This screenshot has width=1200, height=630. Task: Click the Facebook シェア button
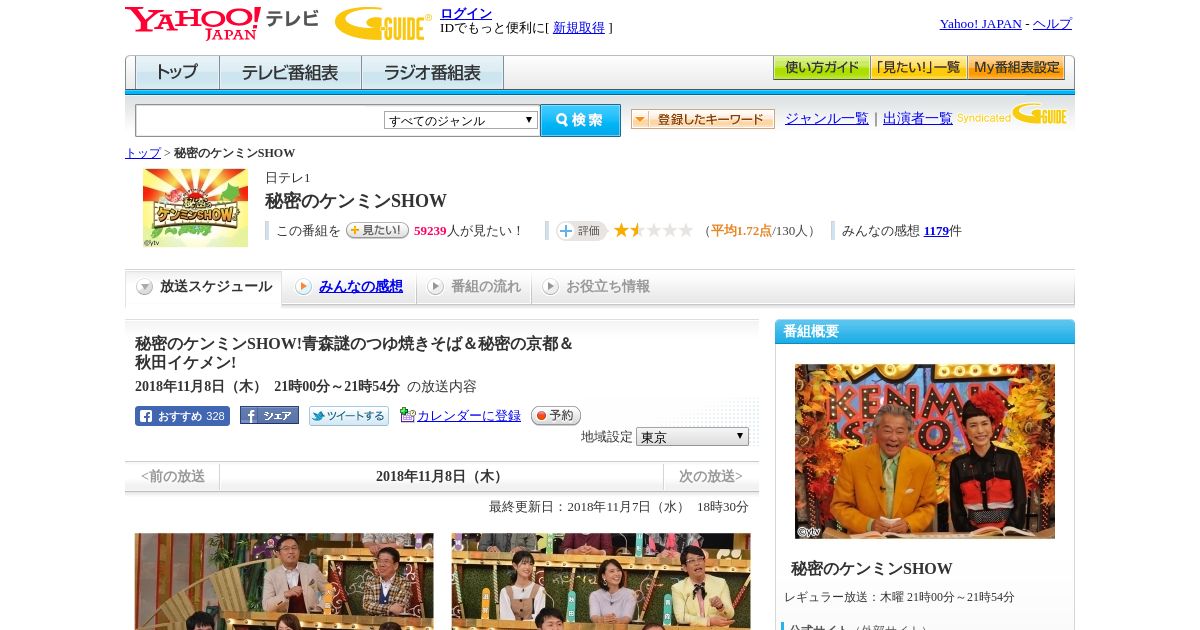pyautogui.click(x=269, y=416)
